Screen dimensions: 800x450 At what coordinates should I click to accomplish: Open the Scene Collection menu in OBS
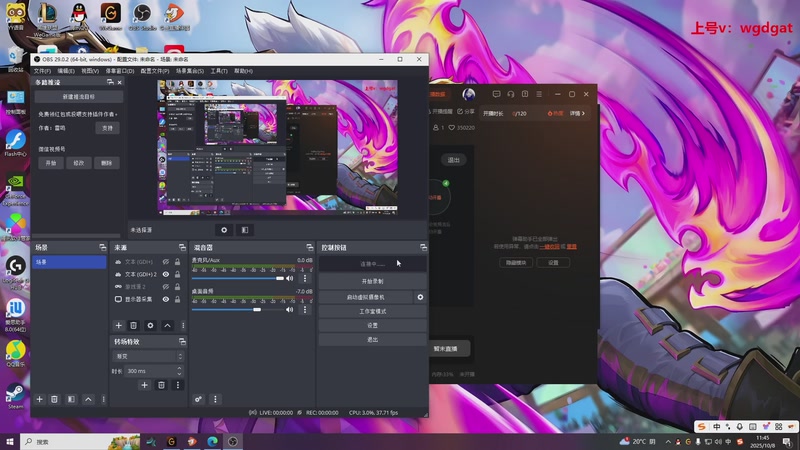(190, 71)
